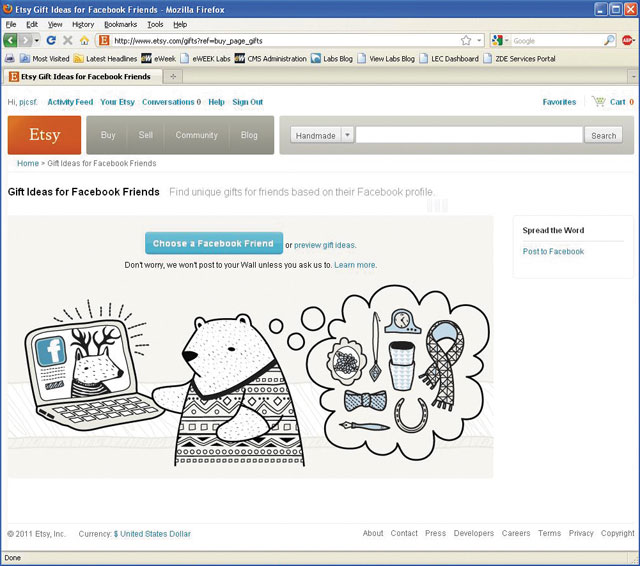The height and width of the screenshot is (566, 640).
Task: Open the View menu
Action: pyautogui.click(x=55, y=24)
